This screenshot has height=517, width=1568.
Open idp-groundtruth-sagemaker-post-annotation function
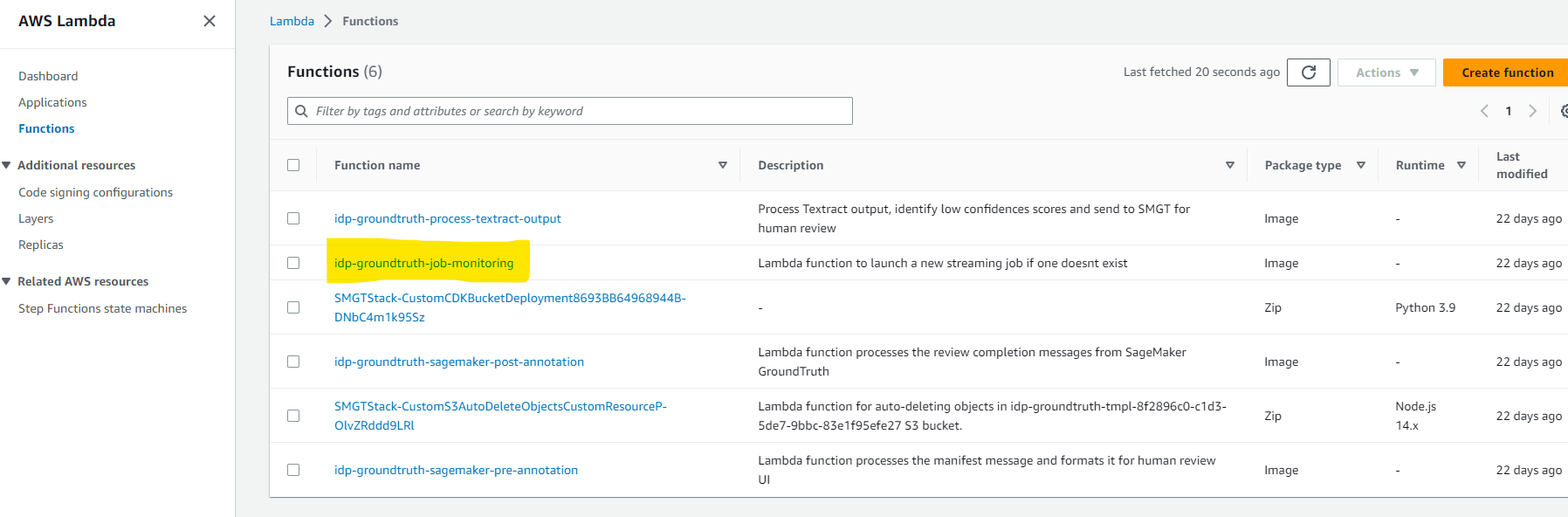pyautogui.click(x=459, y=362)
